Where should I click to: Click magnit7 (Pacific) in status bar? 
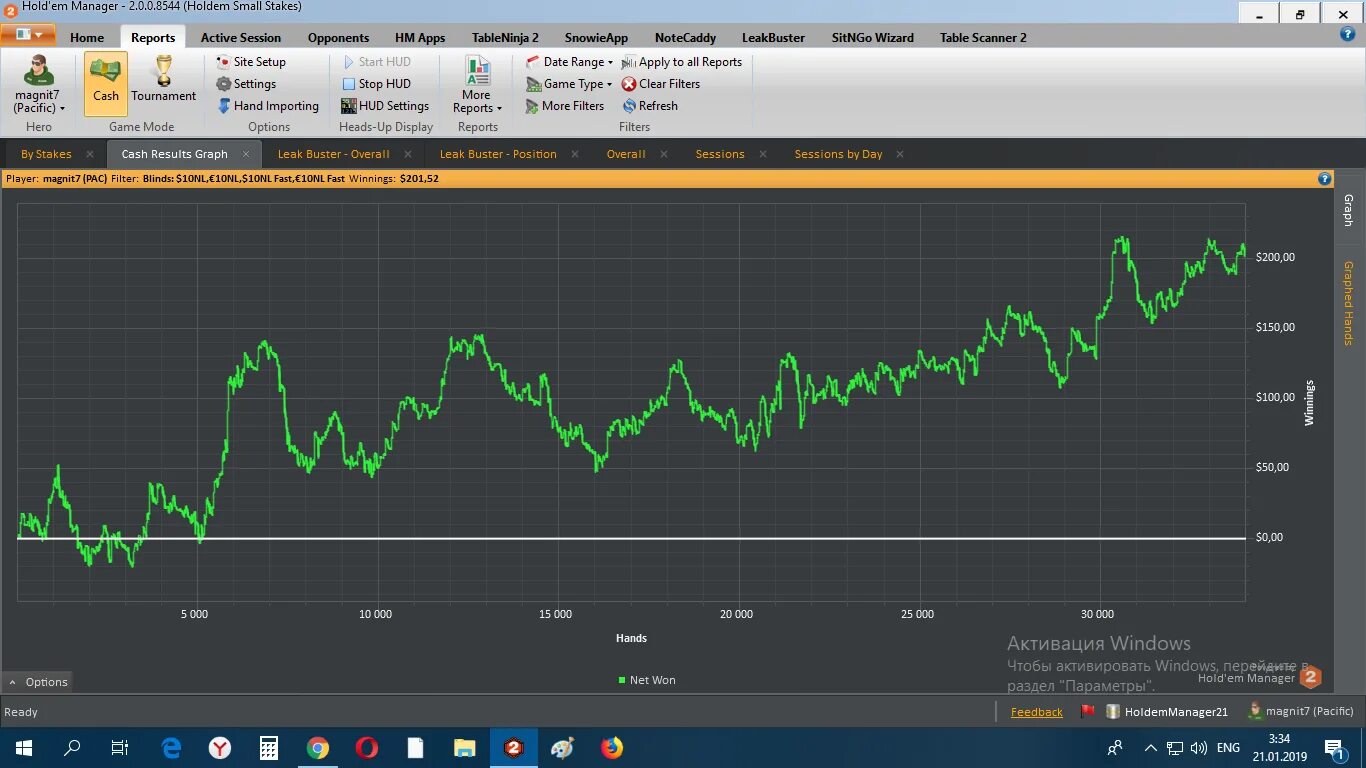click(1301, 712)
